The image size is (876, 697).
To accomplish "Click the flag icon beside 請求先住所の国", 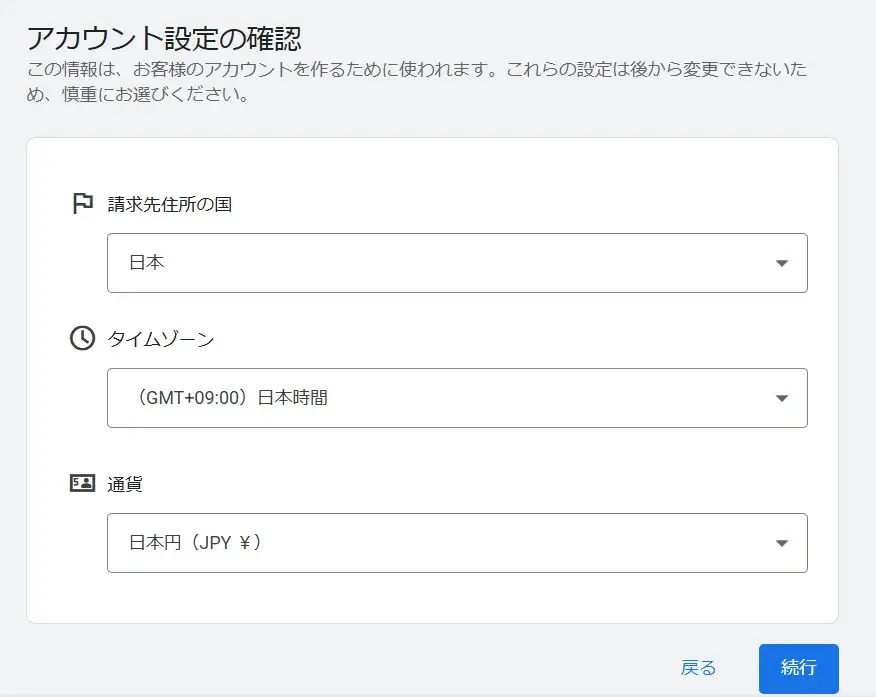I will click(x=83, y=203).
